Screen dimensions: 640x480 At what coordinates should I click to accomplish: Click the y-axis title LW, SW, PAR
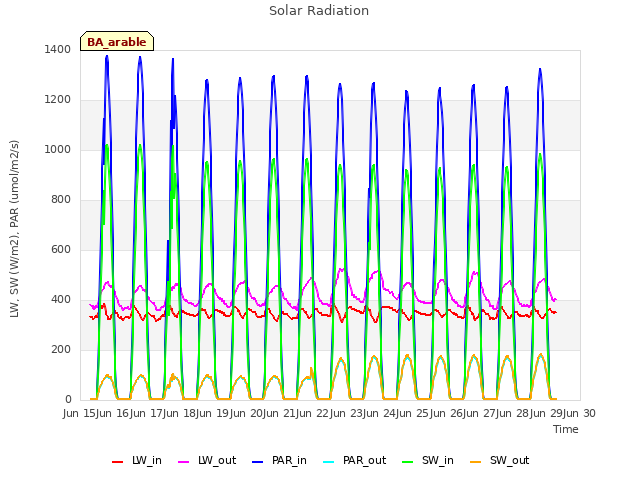tap(14, 229)
